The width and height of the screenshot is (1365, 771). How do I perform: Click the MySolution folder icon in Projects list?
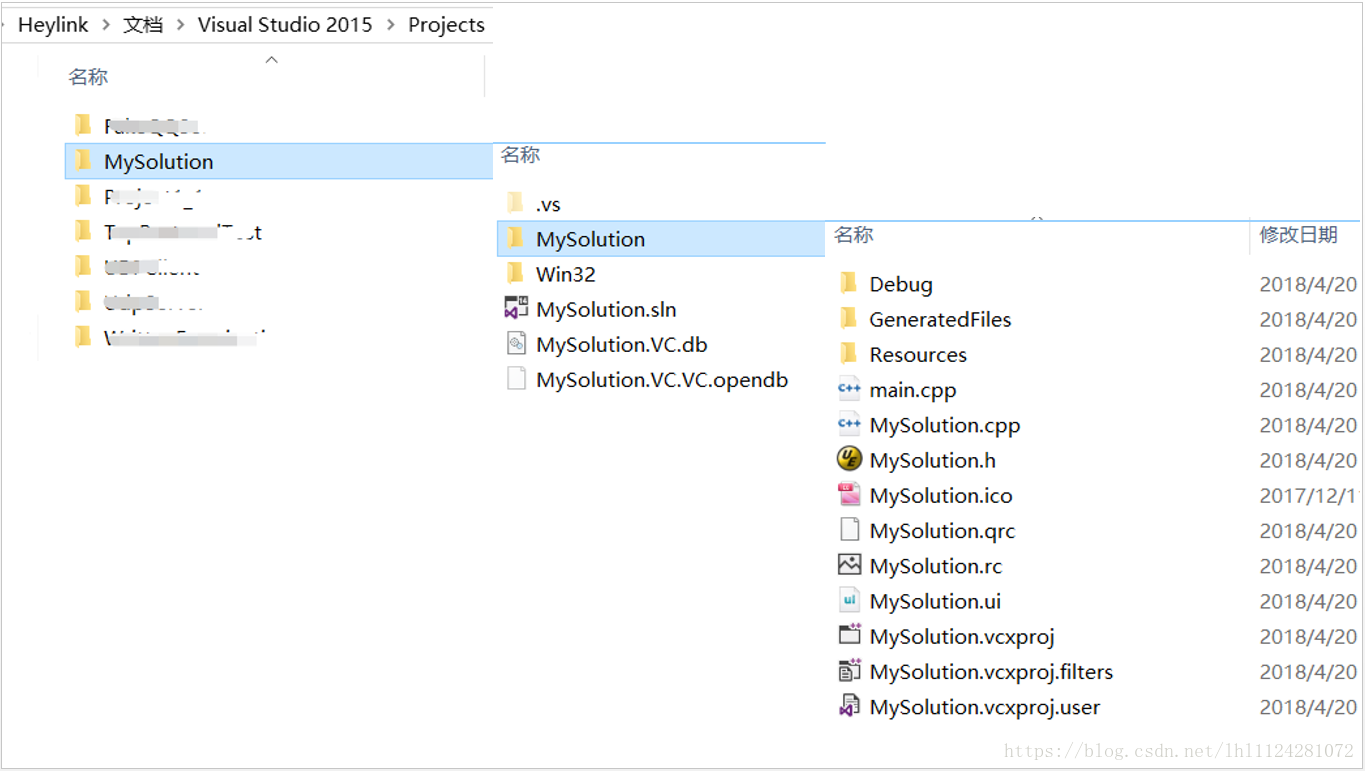[83, 160]
